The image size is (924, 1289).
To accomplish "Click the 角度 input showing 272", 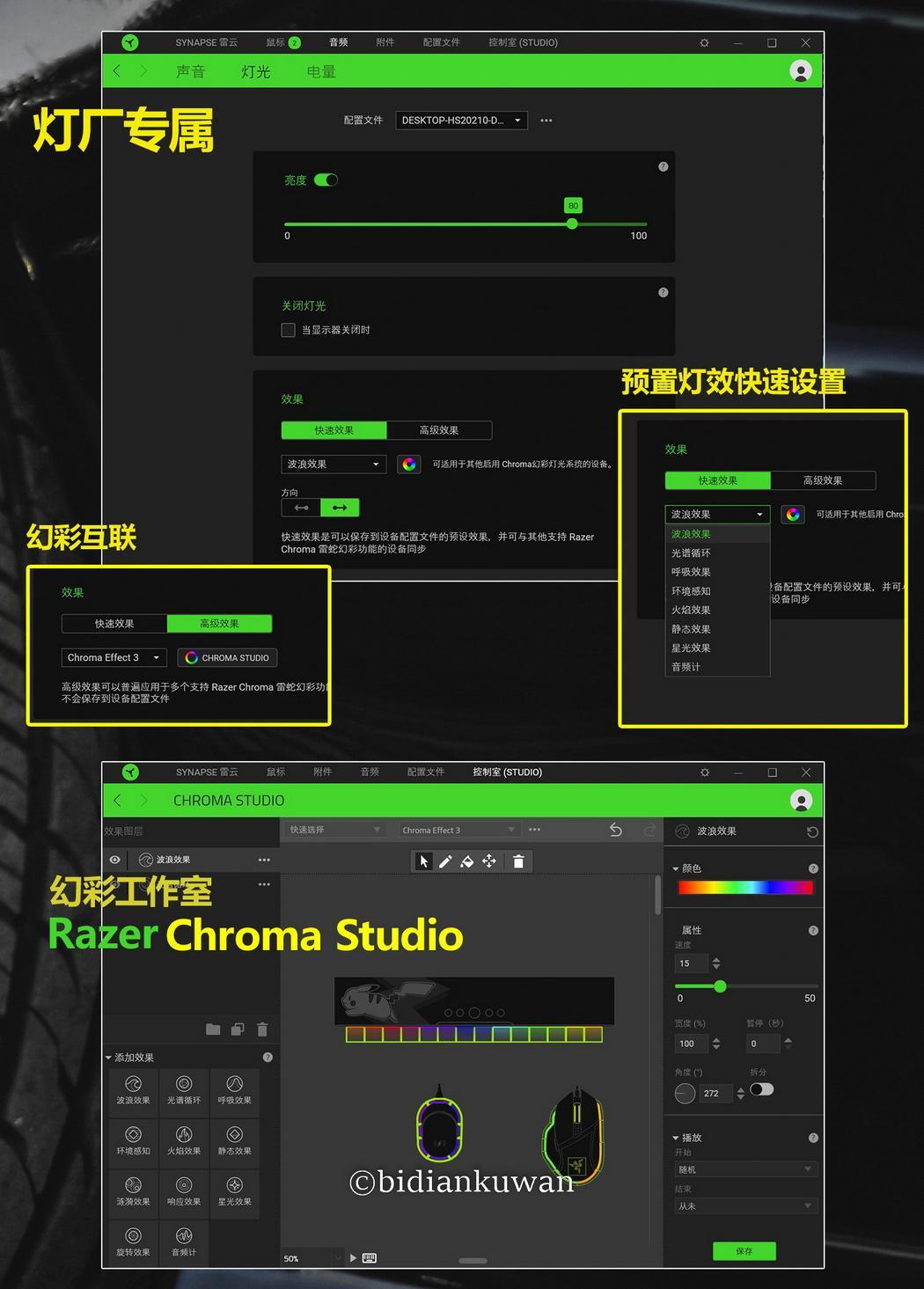I will [x=717, y=1094].
